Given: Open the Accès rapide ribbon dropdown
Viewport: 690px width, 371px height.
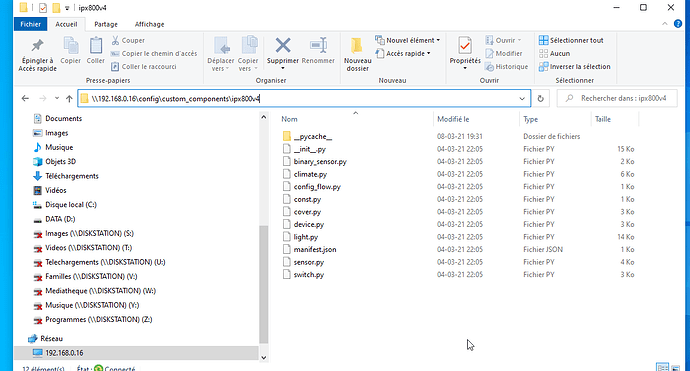Looking at the screenshot, I should (403, 53).
